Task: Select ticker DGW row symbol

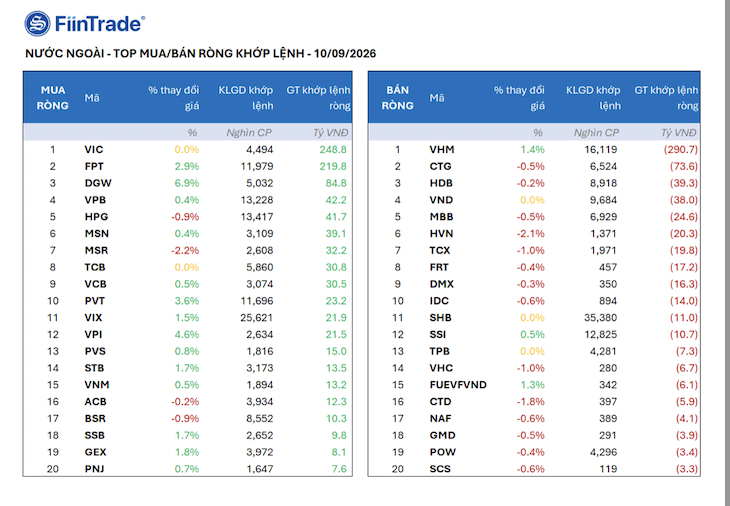Action: (x=98, y=183)
